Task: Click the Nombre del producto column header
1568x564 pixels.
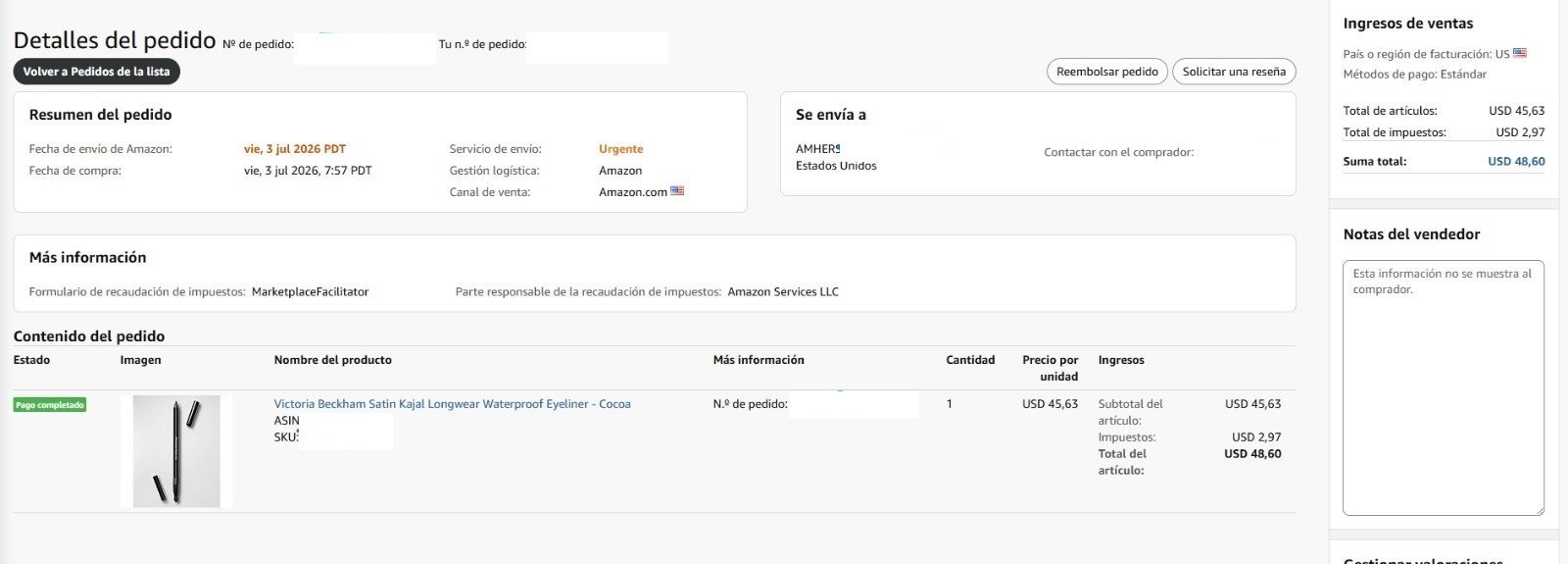Action: point(333,360)
